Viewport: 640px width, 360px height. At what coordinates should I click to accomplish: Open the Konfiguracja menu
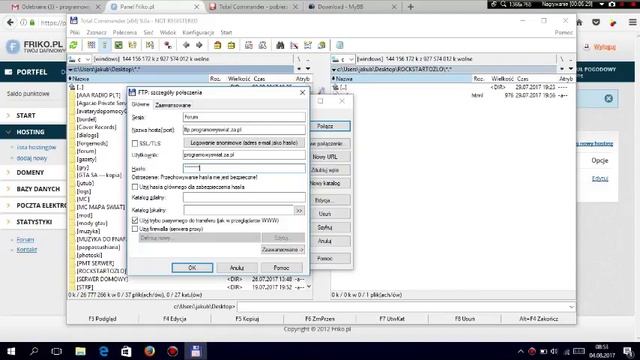pos(198,33)
